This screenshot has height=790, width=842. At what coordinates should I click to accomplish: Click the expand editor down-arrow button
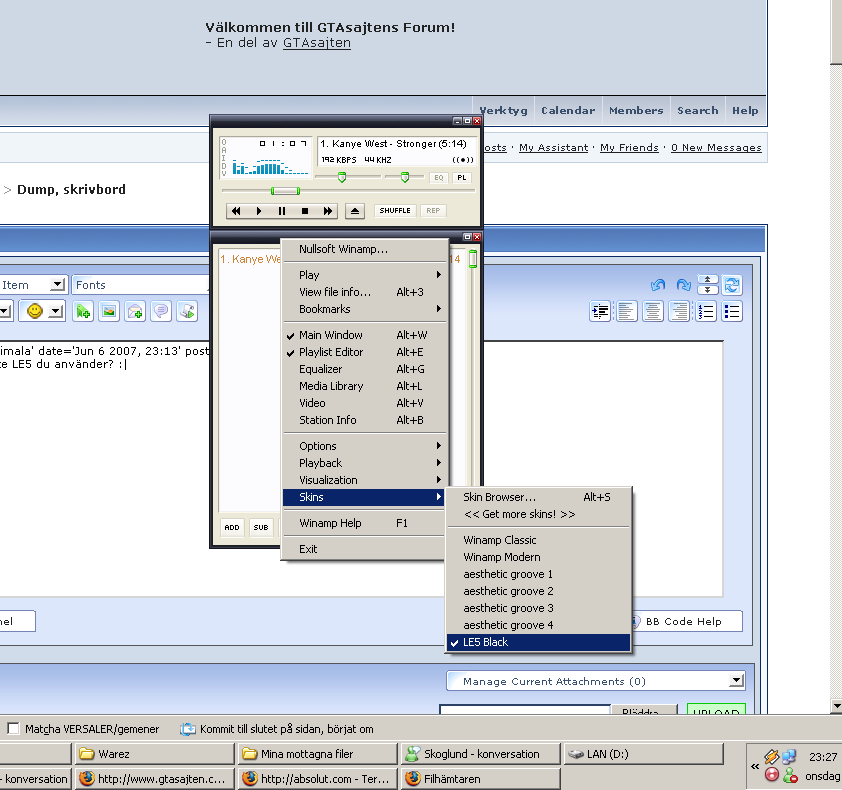[x=708, y=289]
